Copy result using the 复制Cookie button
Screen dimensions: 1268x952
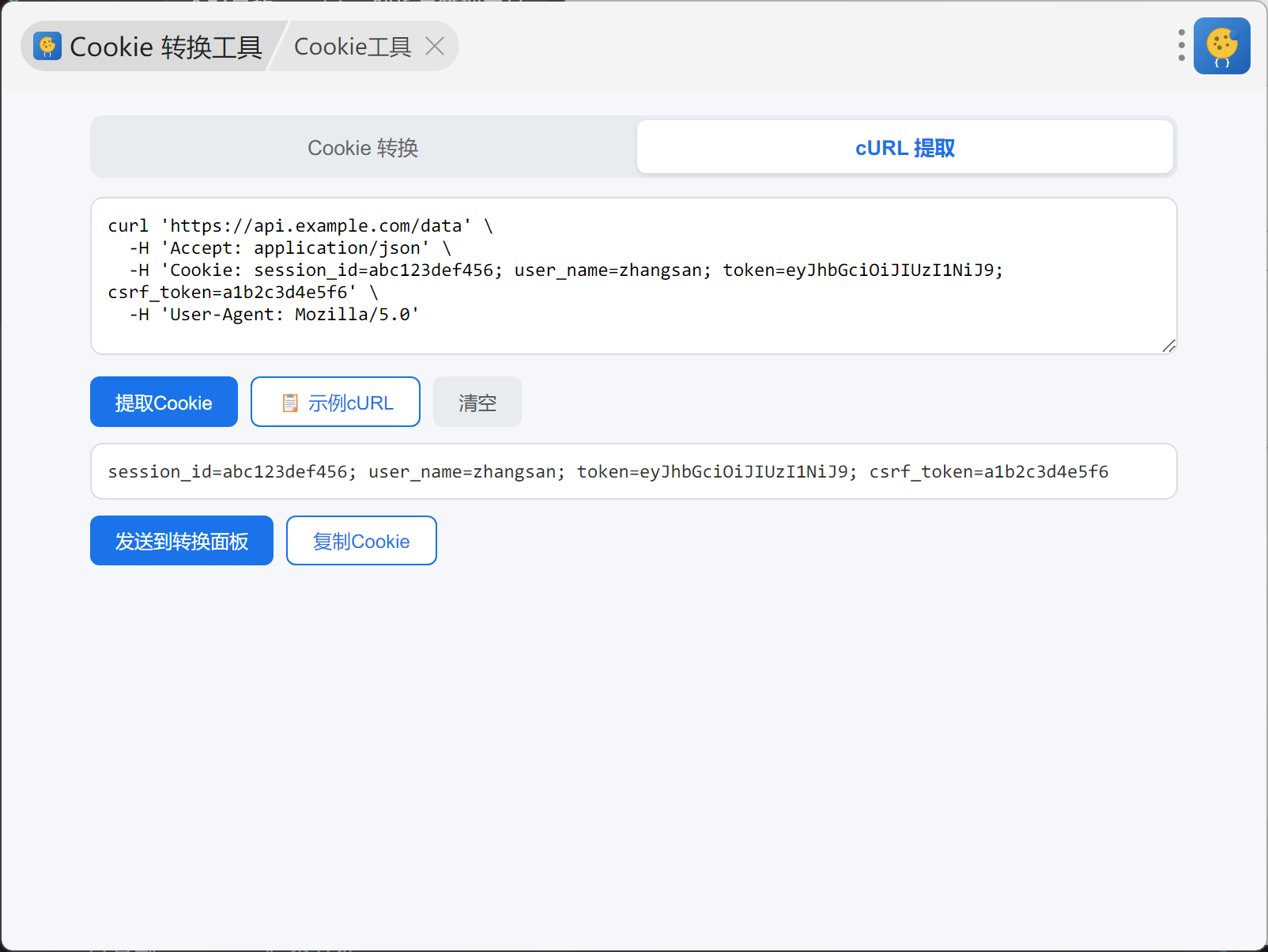(360, 541)
